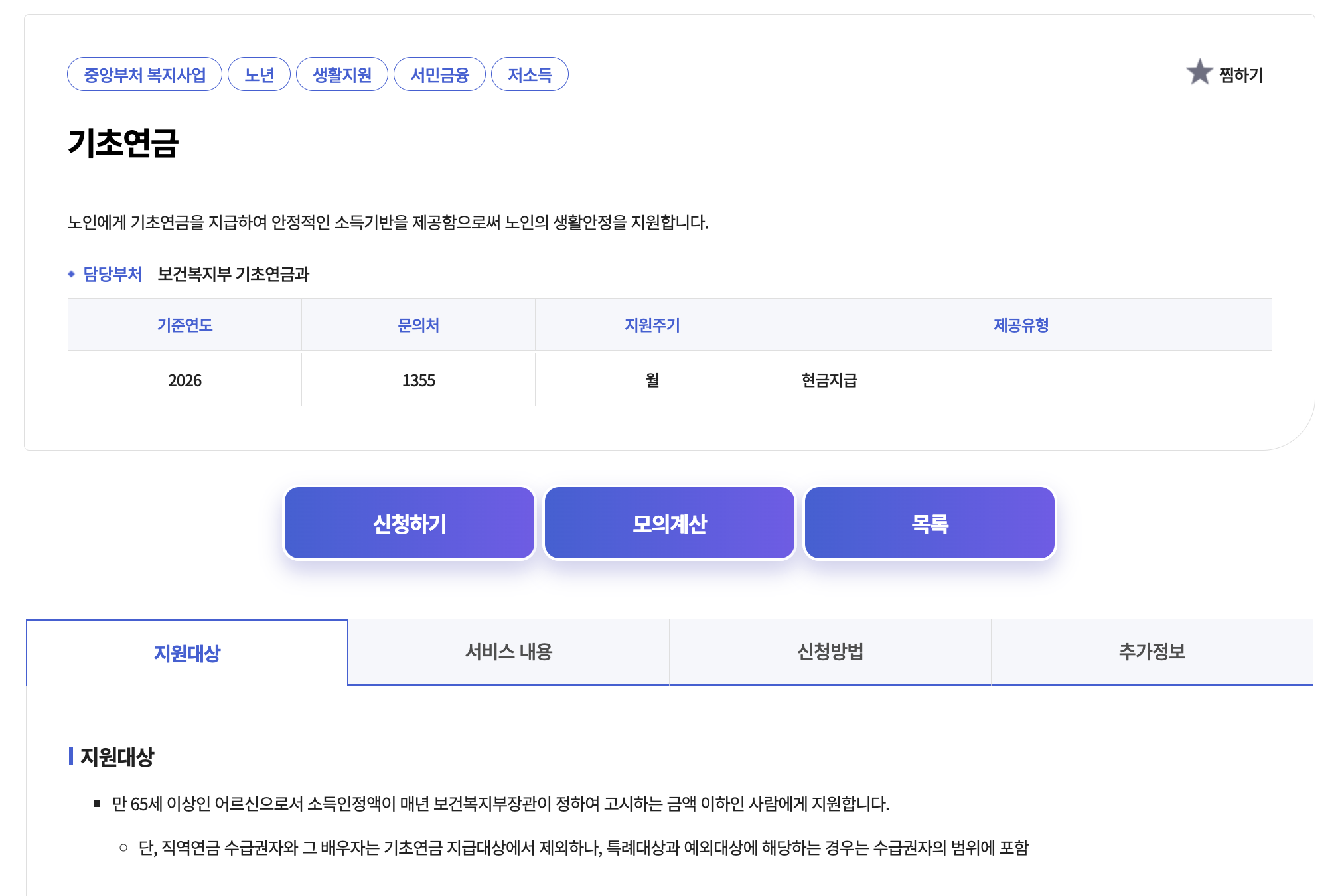Screen dimensions: 1342x896
Task: Click the 기준연도 column header
Action: [185, 325]
